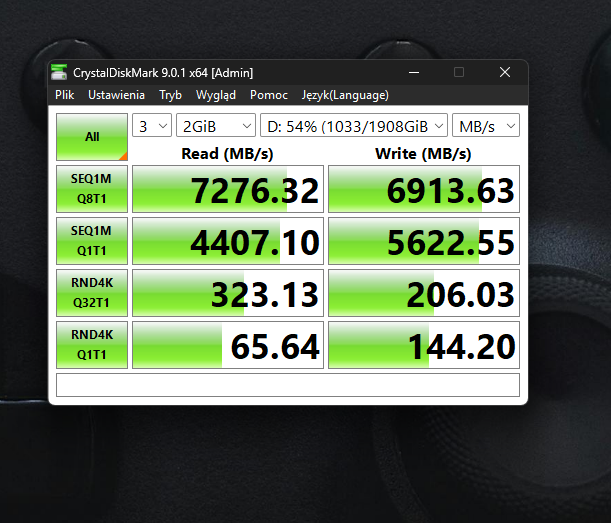The height and width of the screenshot is (523, 611).
Task: Open the test count dropdown showing 3
Action: click(x=152, y=125)
